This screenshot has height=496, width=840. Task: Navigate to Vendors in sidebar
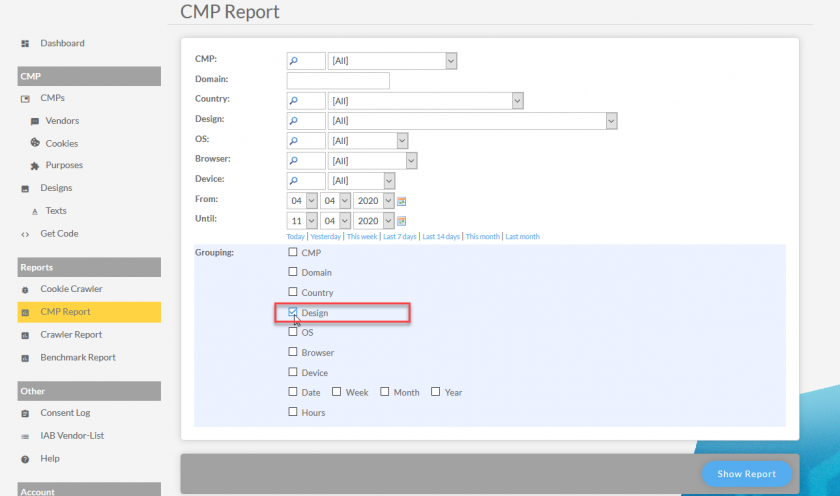point(62,121)
